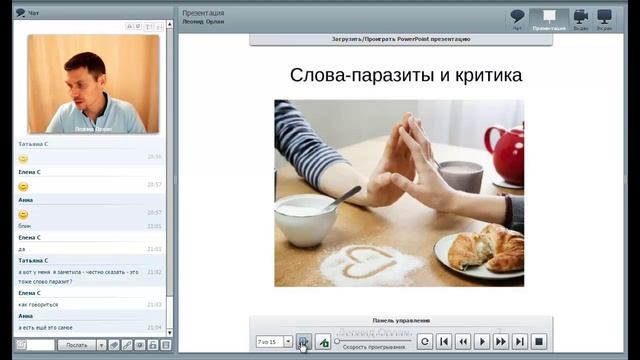Image resolution: width=640 pixels, height=360 pixels.
Task: Jump to the last slide button
Action: (520, 342)
